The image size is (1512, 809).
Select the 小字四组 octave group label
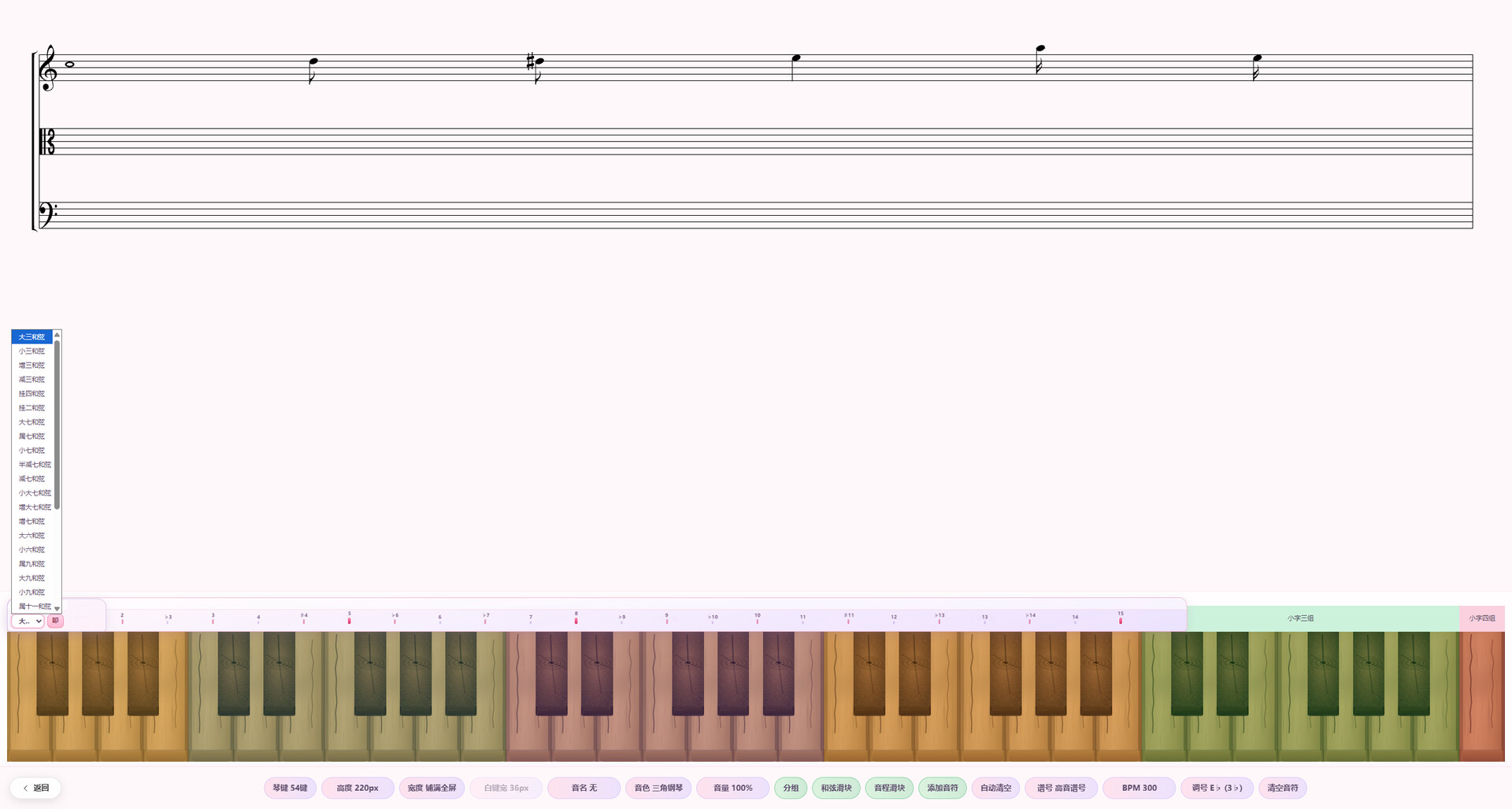click(1482, 618)
